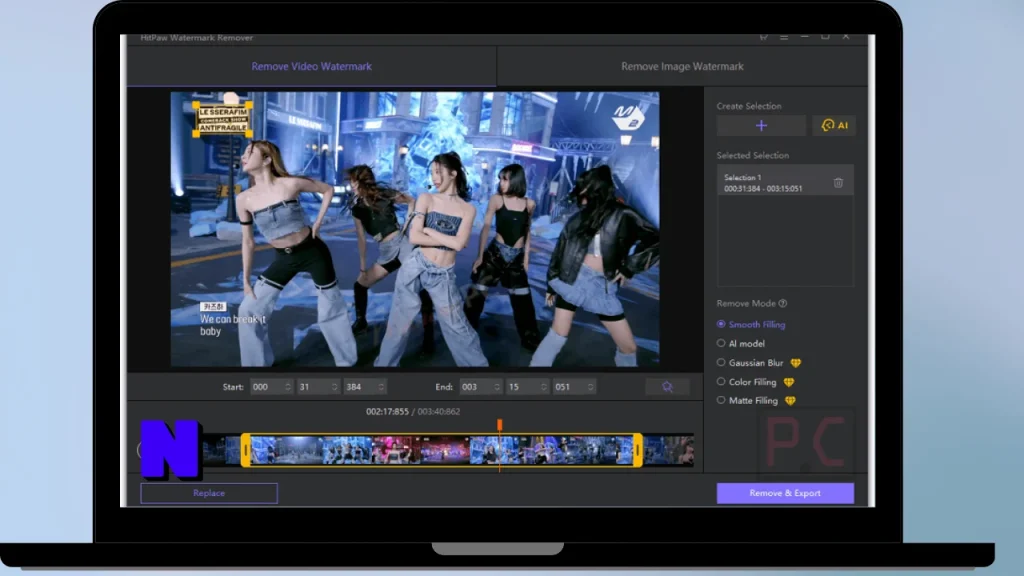Adjust stepper arrows on Start 31 field
Image resolution: width=1024 pixels, height=576 pixels.
(334, 387)
